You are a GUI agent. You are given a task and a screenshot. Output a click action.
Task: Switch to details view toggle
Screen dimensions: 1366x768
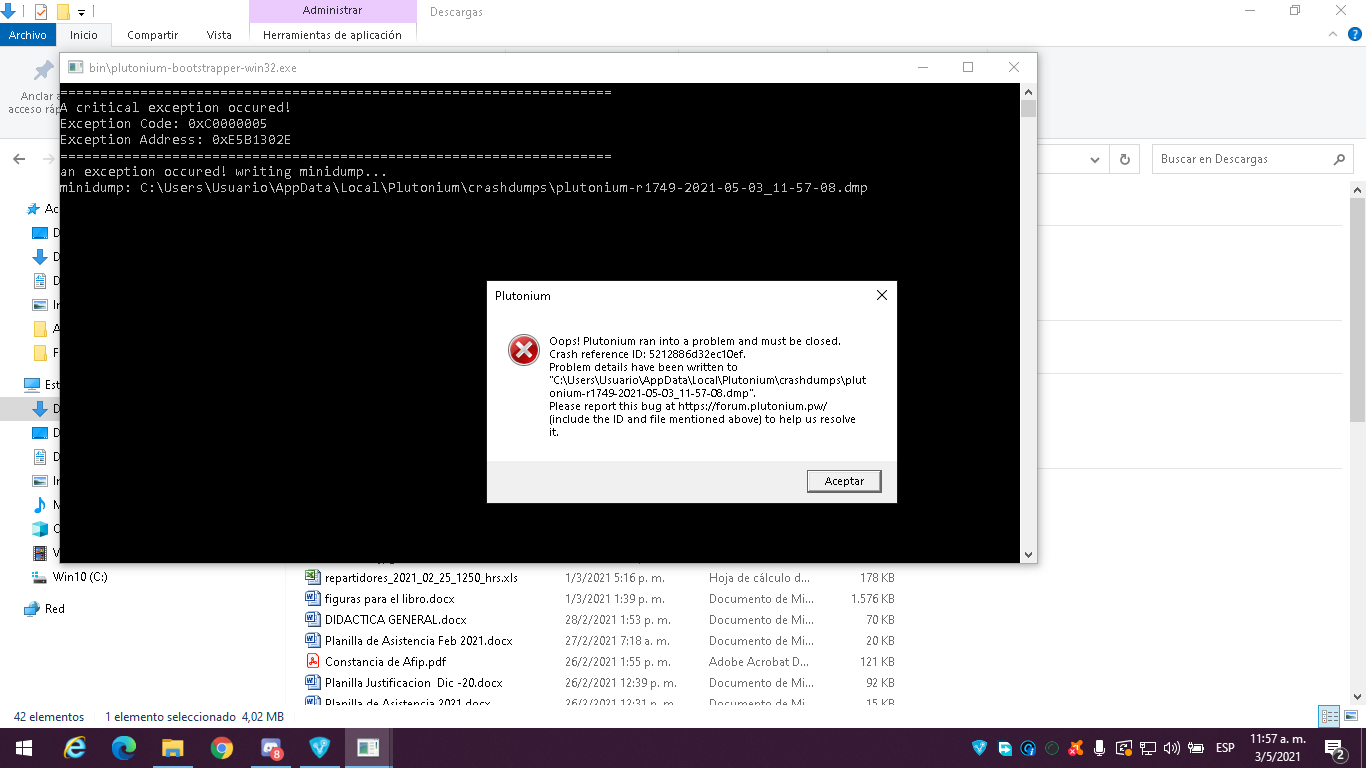pos(1329,716)
